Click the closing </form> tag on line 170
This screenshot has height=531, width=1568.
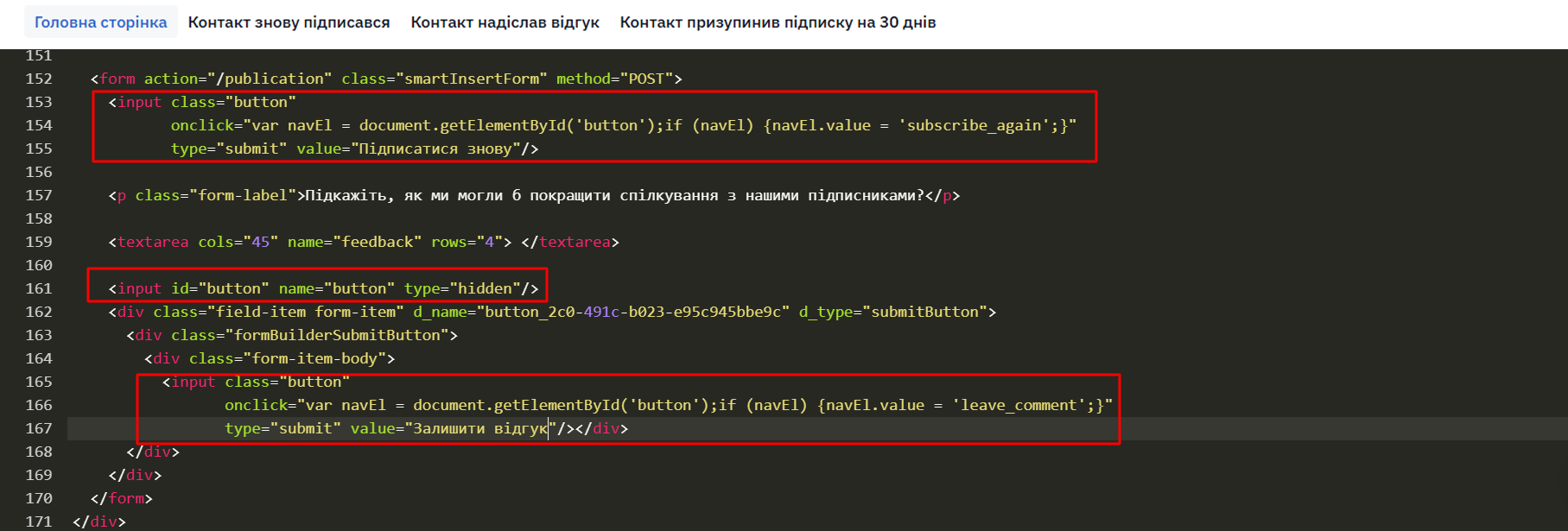pos(122,498)
